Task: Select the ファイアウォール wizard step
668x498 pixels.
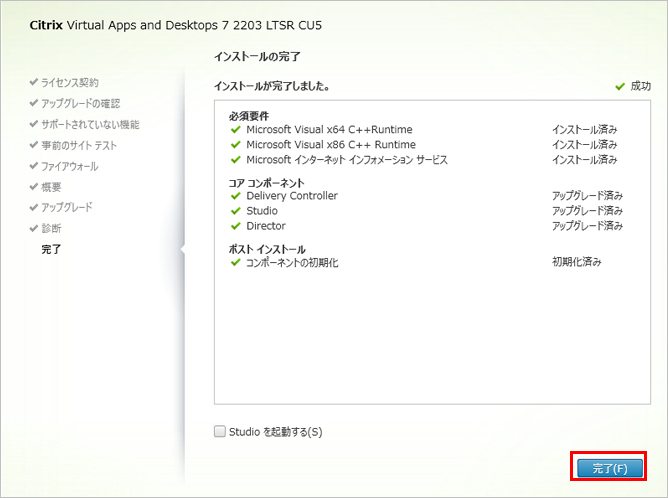Action: click(70, 166)
